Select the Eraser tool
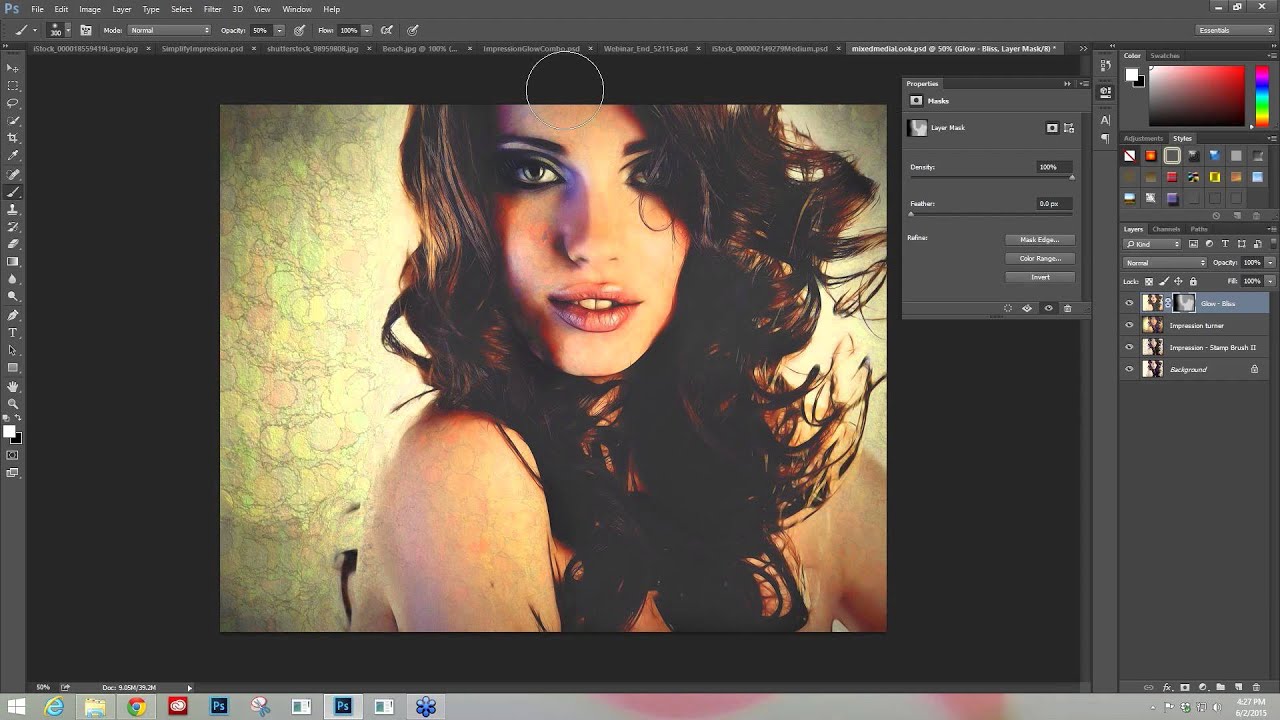1280x720 pixels. click(13, 244)
